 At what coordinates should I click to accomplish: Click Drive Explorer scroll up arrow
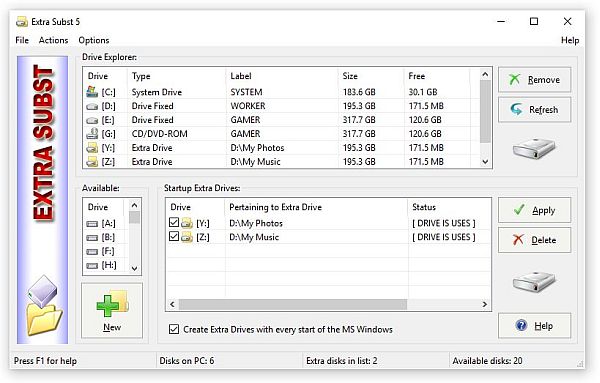click(x=485, y=74)
